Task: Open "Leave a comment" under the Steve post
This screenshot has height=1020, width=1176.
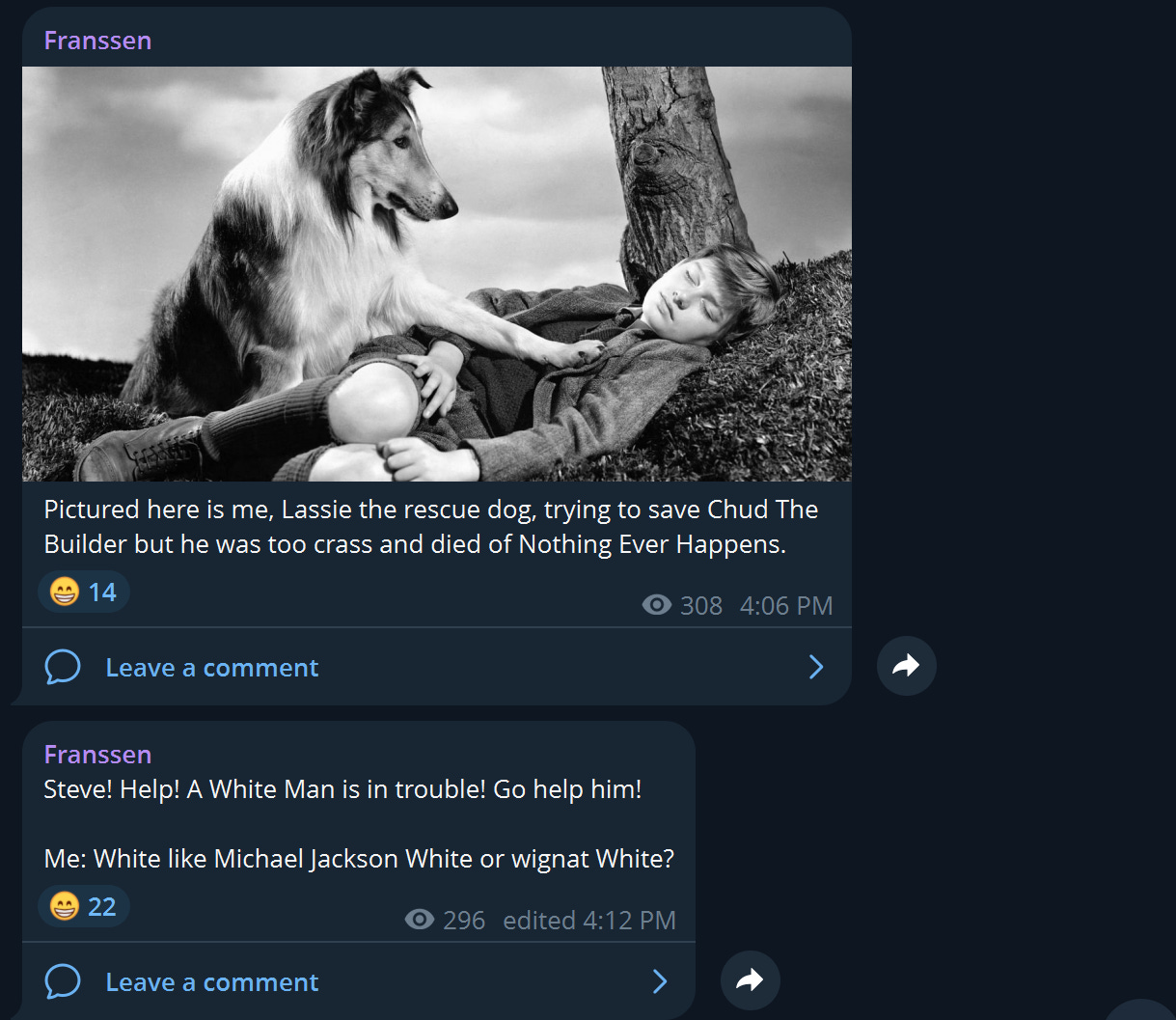Action: coord(358,981)
